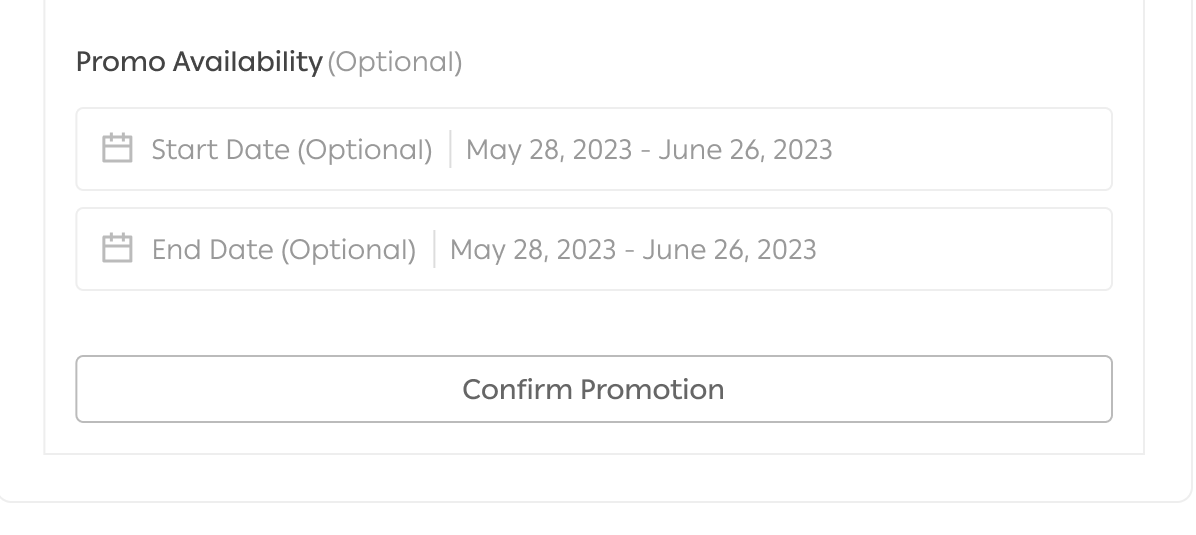Click the Promo Availability heading
This screenshot has width=1196, height=535.
click(198, 62)
